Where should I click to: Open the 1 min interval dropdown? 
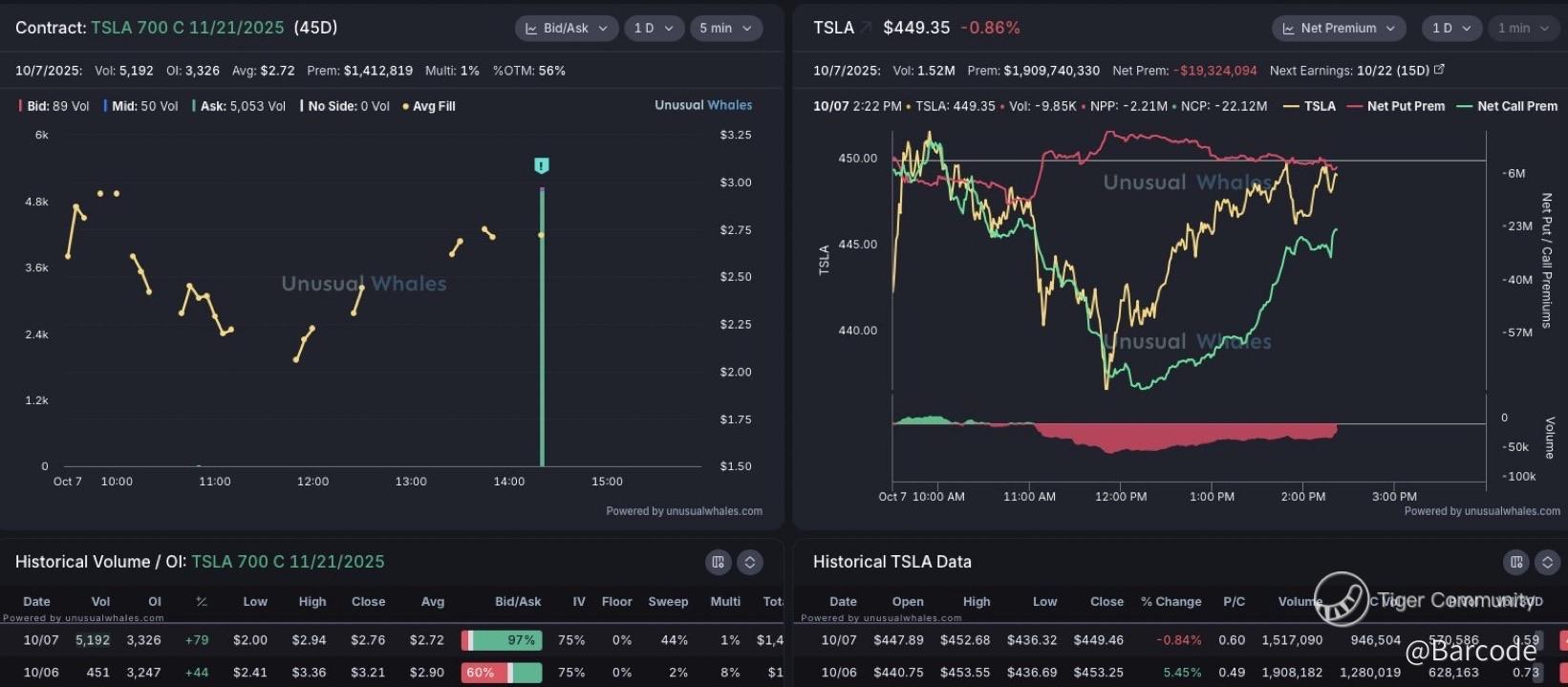click(x=1523, y=29)
